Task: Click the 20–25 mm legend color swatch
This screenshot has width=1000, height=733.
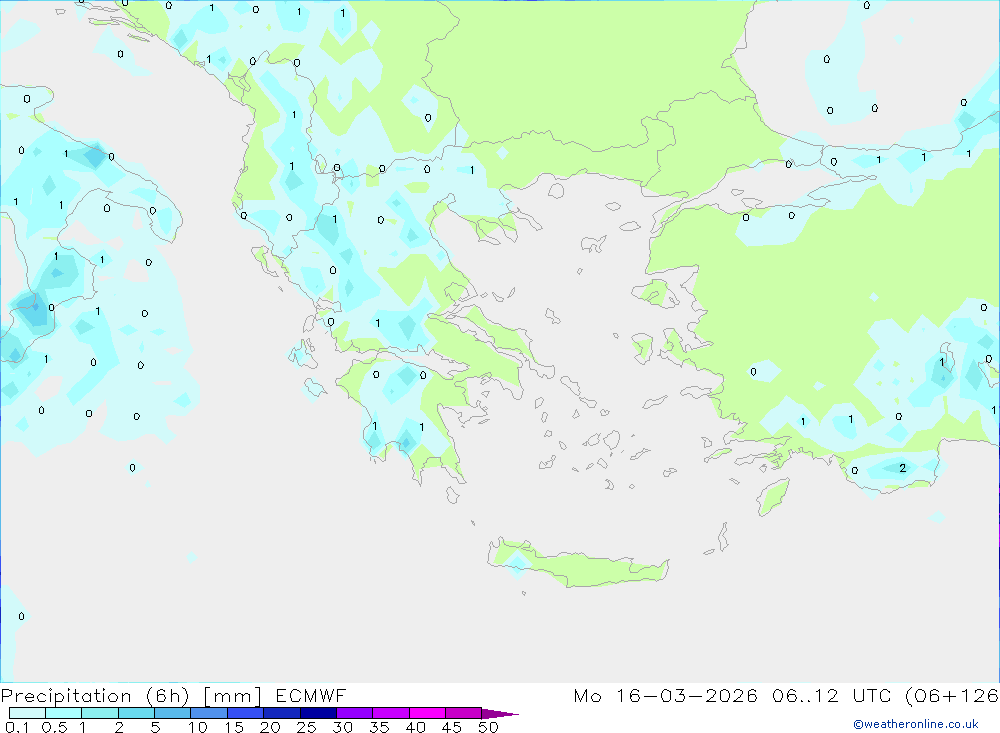Action: [x=282, y=713]
